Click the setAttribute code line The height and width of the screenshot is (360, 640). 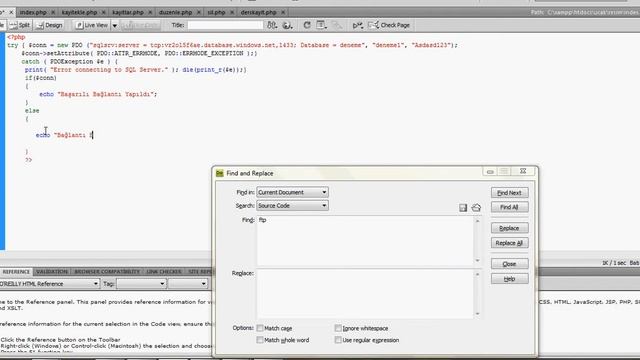[x=139, y=53]
